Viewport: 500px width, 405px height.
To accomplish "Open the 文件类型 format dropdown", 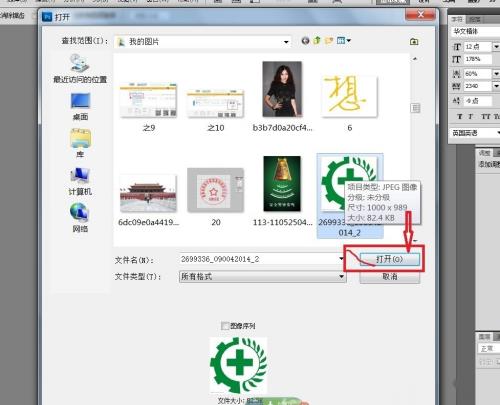I will tap(262, 277).
